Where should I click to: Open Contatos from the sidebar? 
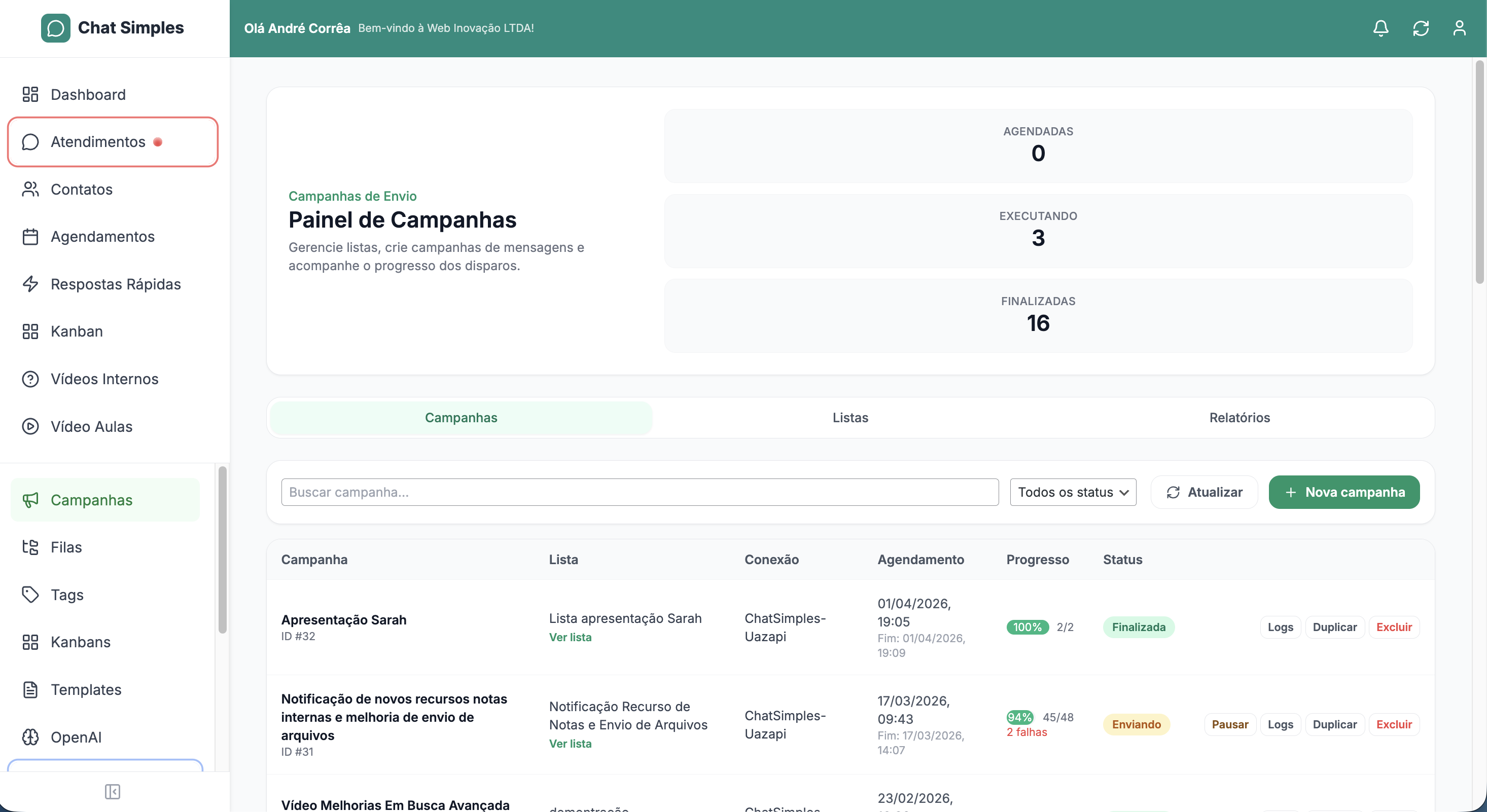point(81,189)
